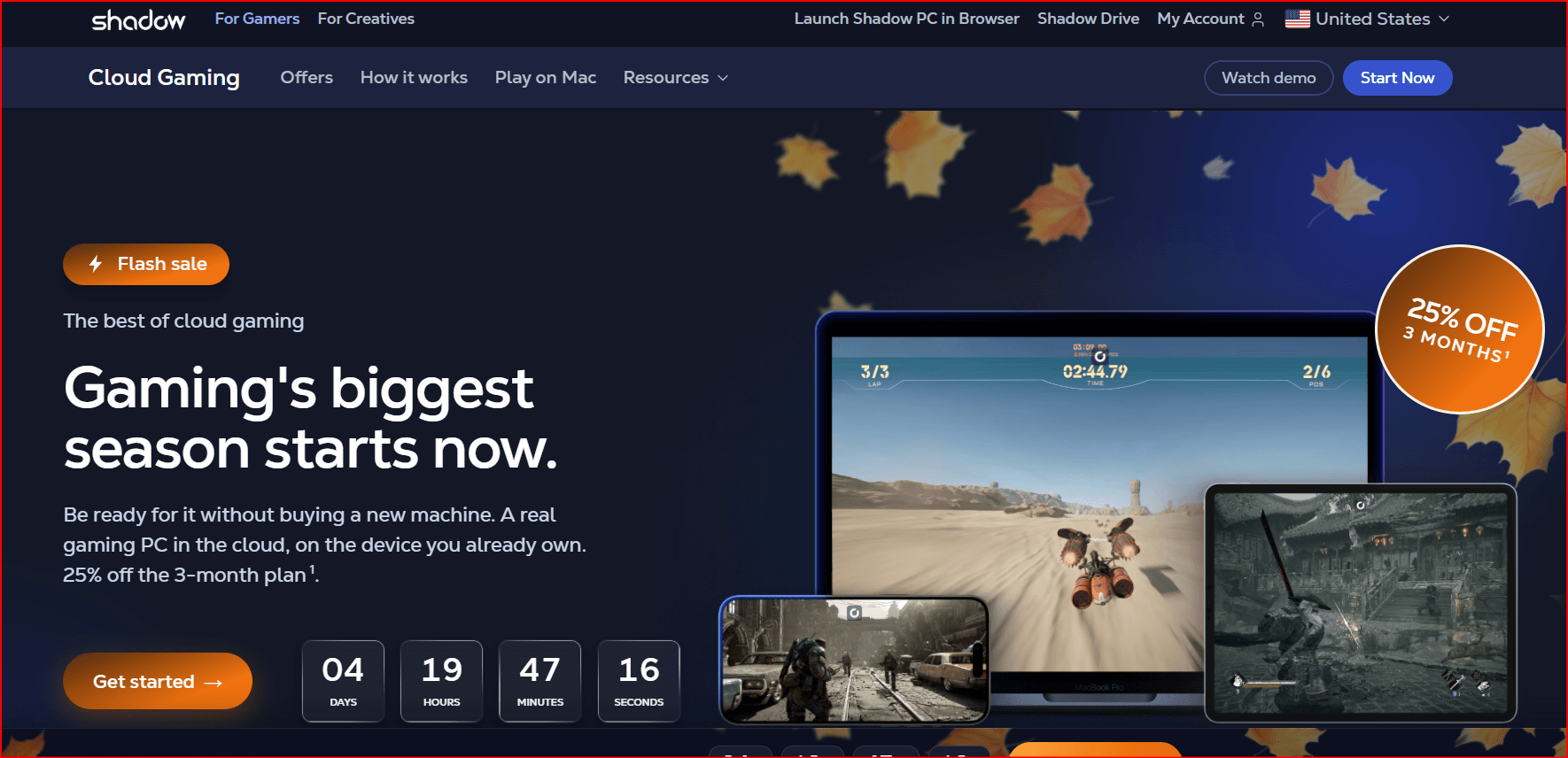Image resolution: width=1568 pixels, height=758 pixels.
Task: Click the United States flag icon
Action: [x=1297, y=19]
